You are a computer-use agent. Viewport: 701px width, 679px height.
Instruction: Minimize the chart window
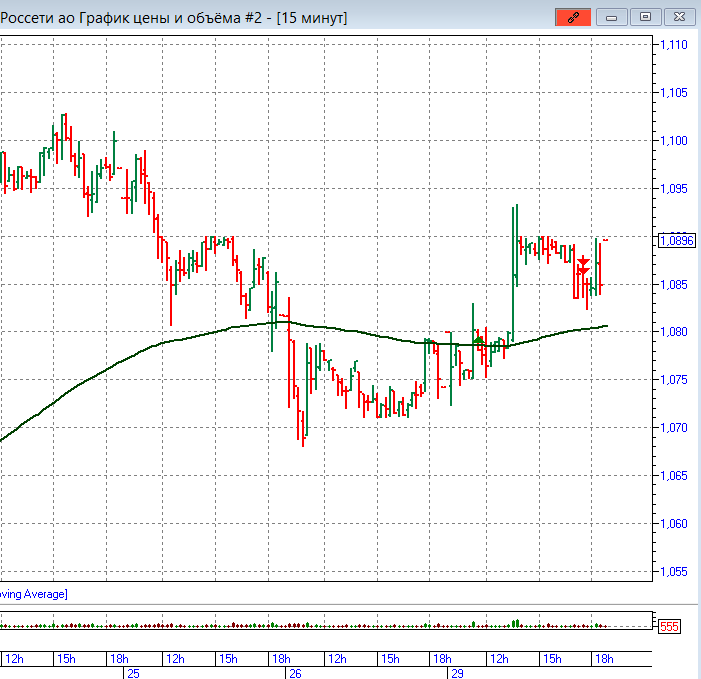tap(612, 17)
